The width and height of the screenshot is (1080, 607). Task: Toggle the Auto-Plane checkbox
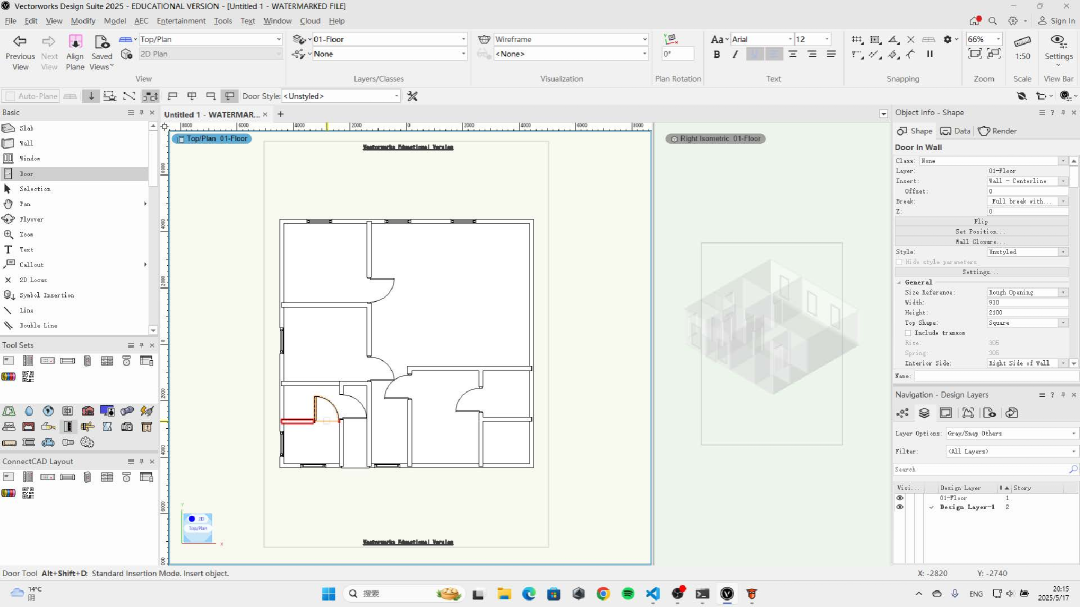[x=10, y=96]
